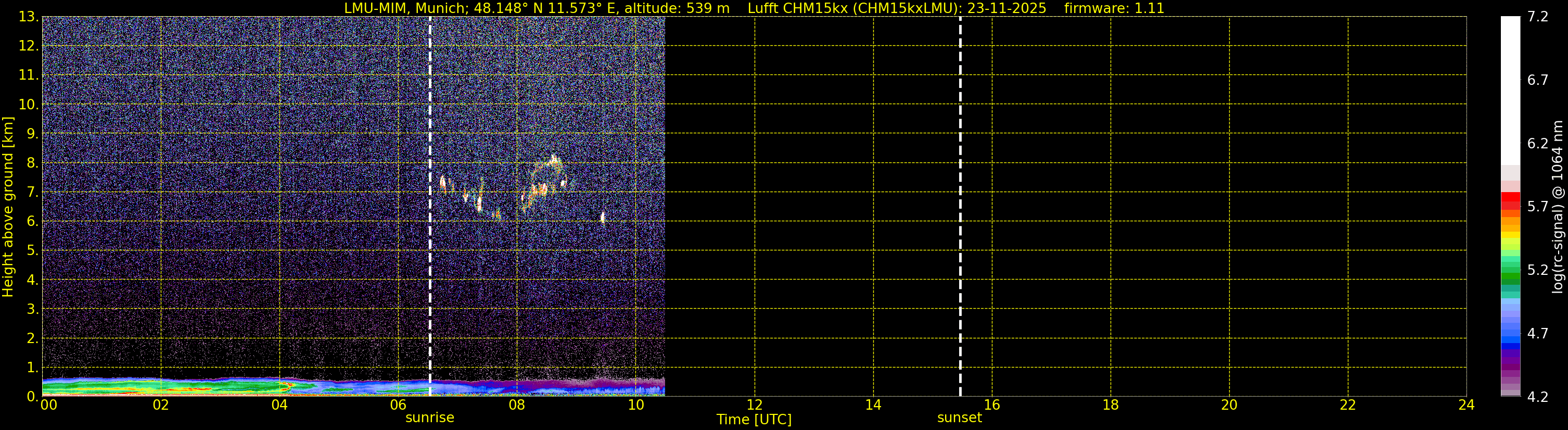
Task: Click the white dashed sunset marker line
Action: [x=960, y=207]
